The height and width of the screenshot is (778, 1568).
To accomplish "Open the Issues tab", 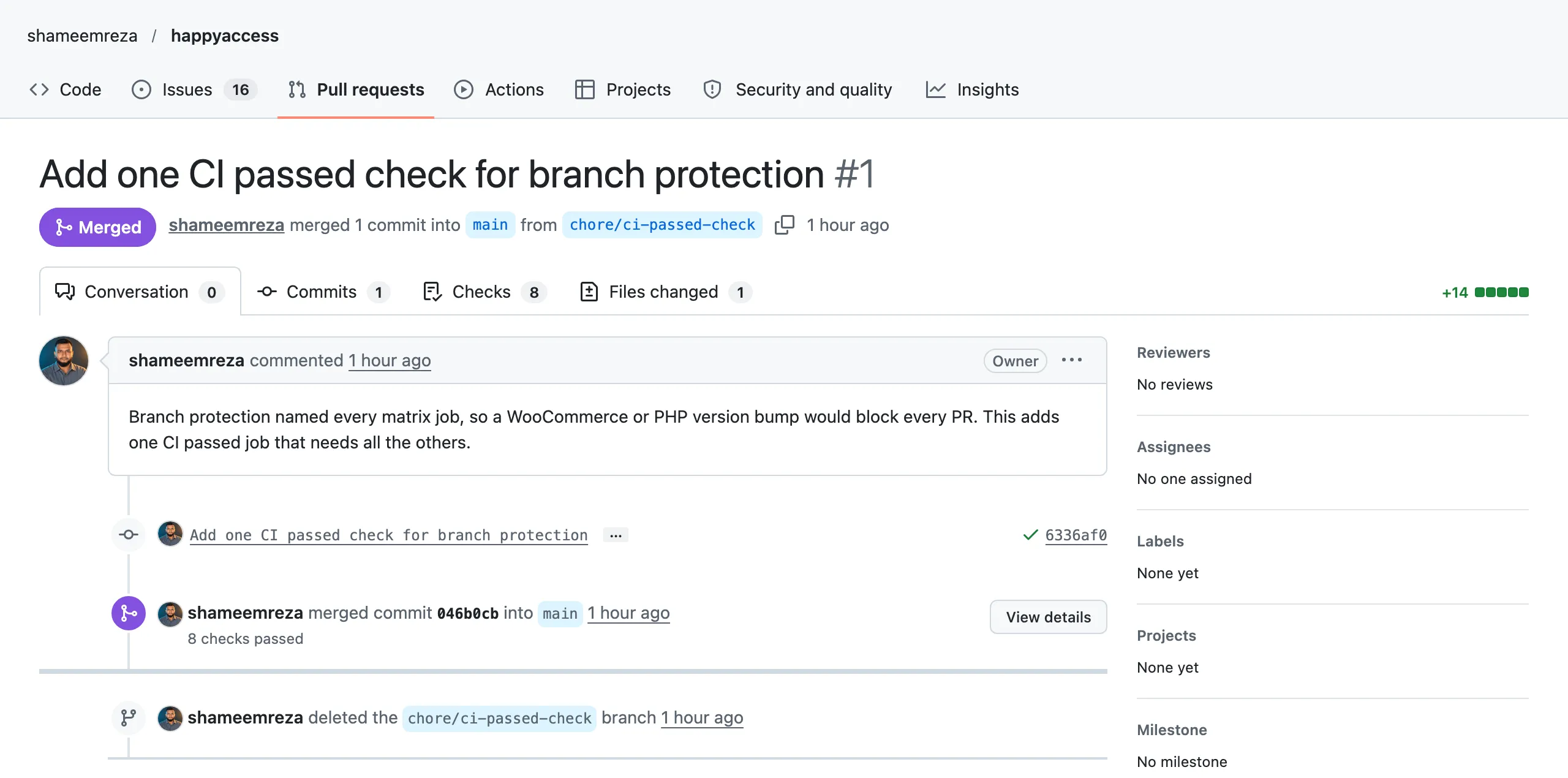I will (x=194, y=89).
